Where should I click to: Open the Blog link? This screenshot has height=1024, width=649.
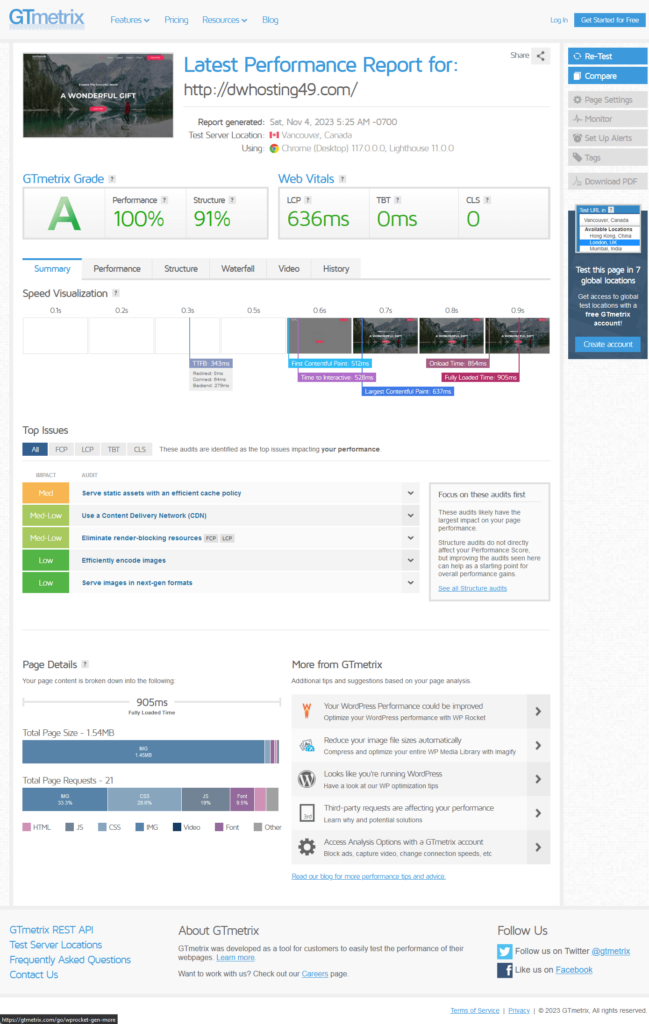click(270, 20)
